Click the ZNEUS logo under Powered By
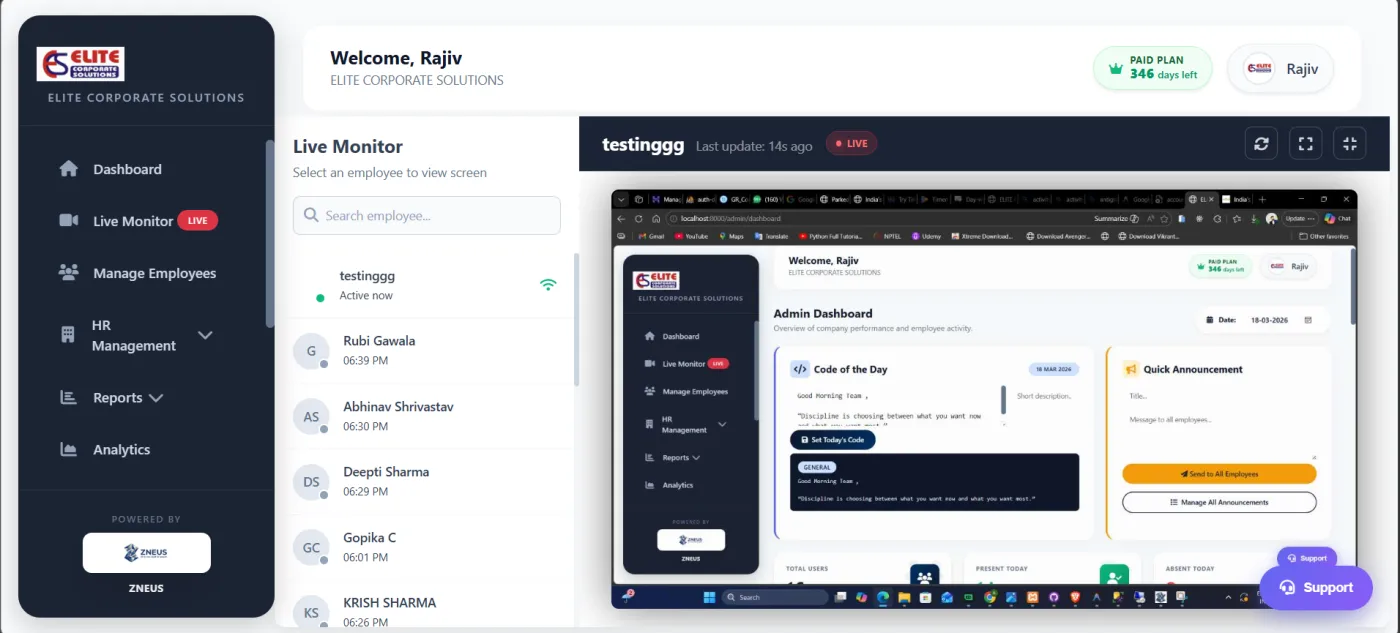 point(147,553)
